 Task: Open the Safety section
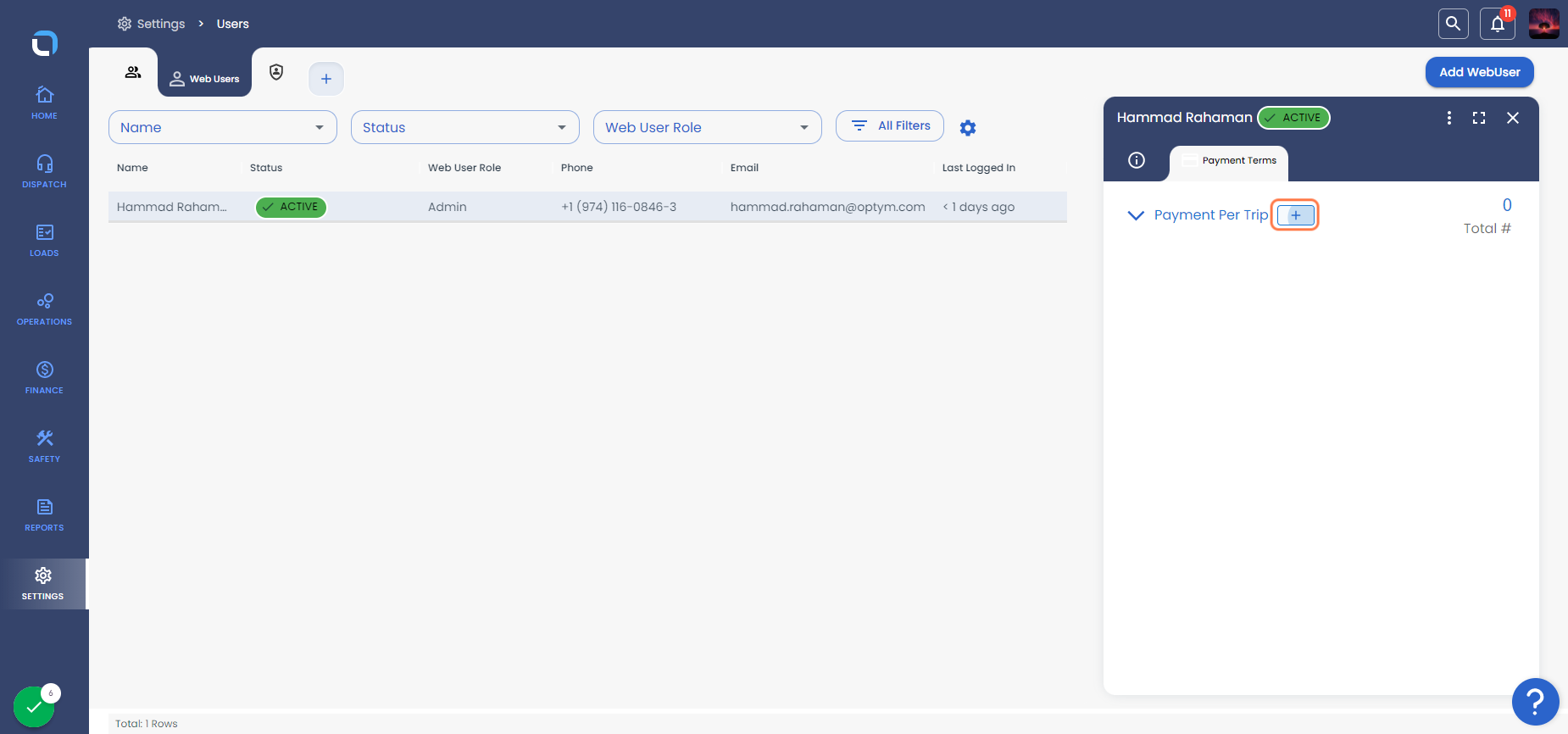coord(44,446)
